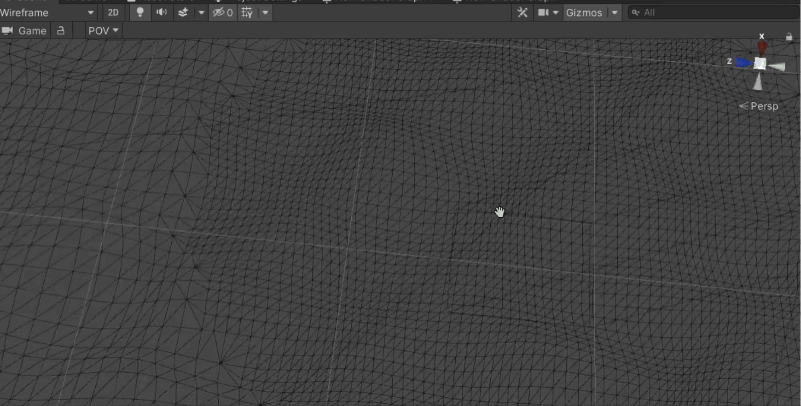Toggle the grid visibility icon
Viewport: 801px width, 406px height.
point(247,13)
